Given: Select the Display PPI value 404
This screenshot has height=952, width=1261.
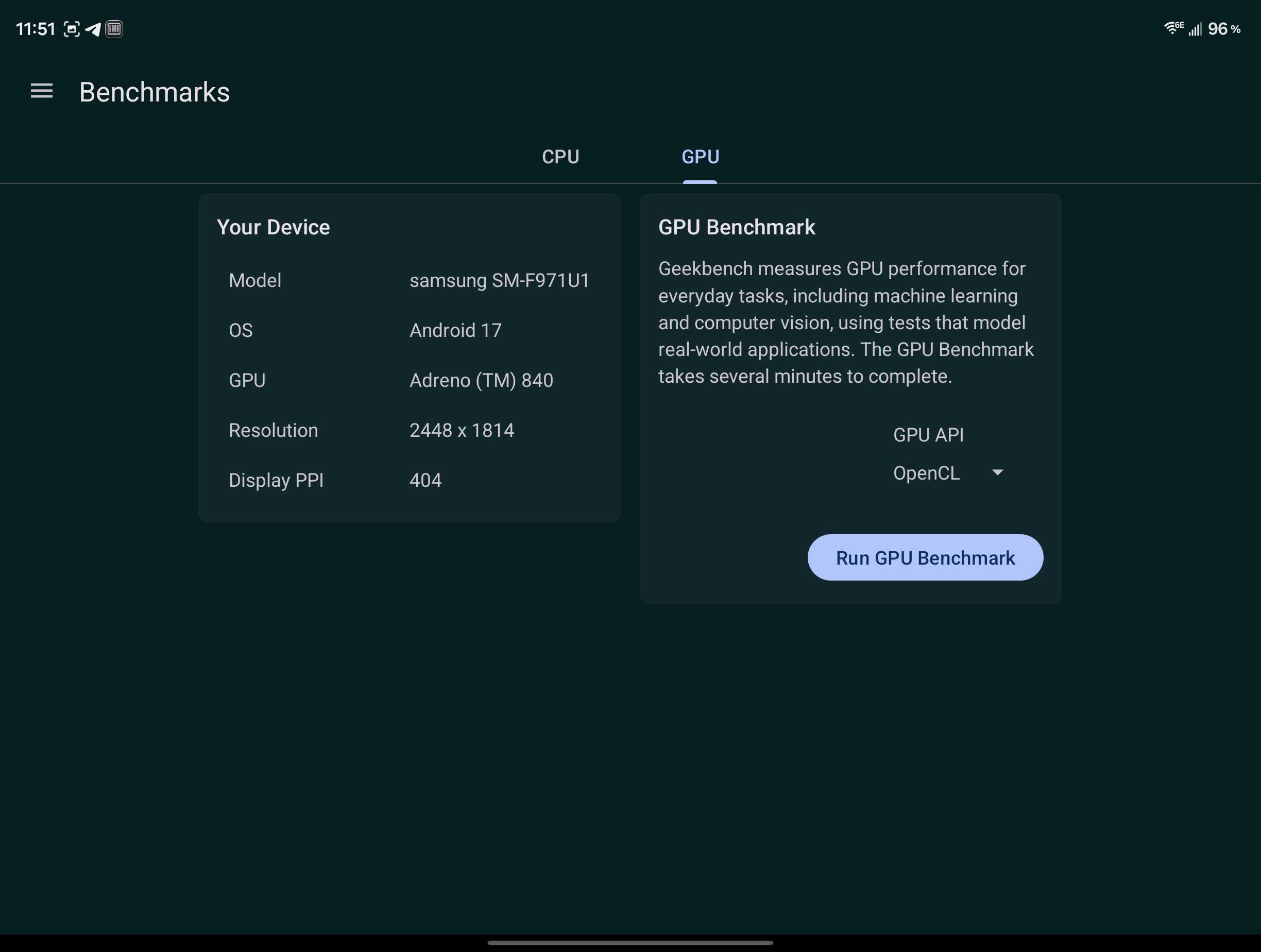Looking at the screenshot, I should click(425, 480).
